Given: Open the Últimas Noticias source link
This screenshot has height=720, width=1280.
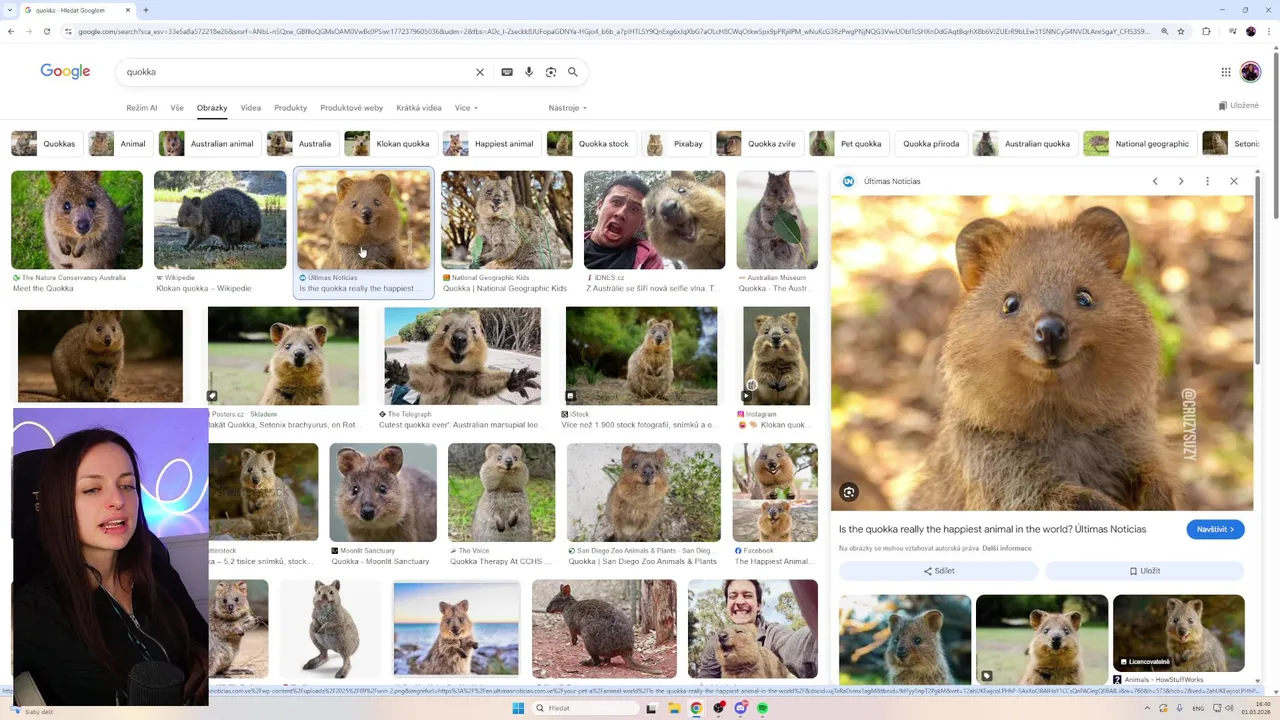Looking at the screenshot, I should (892, 181).
